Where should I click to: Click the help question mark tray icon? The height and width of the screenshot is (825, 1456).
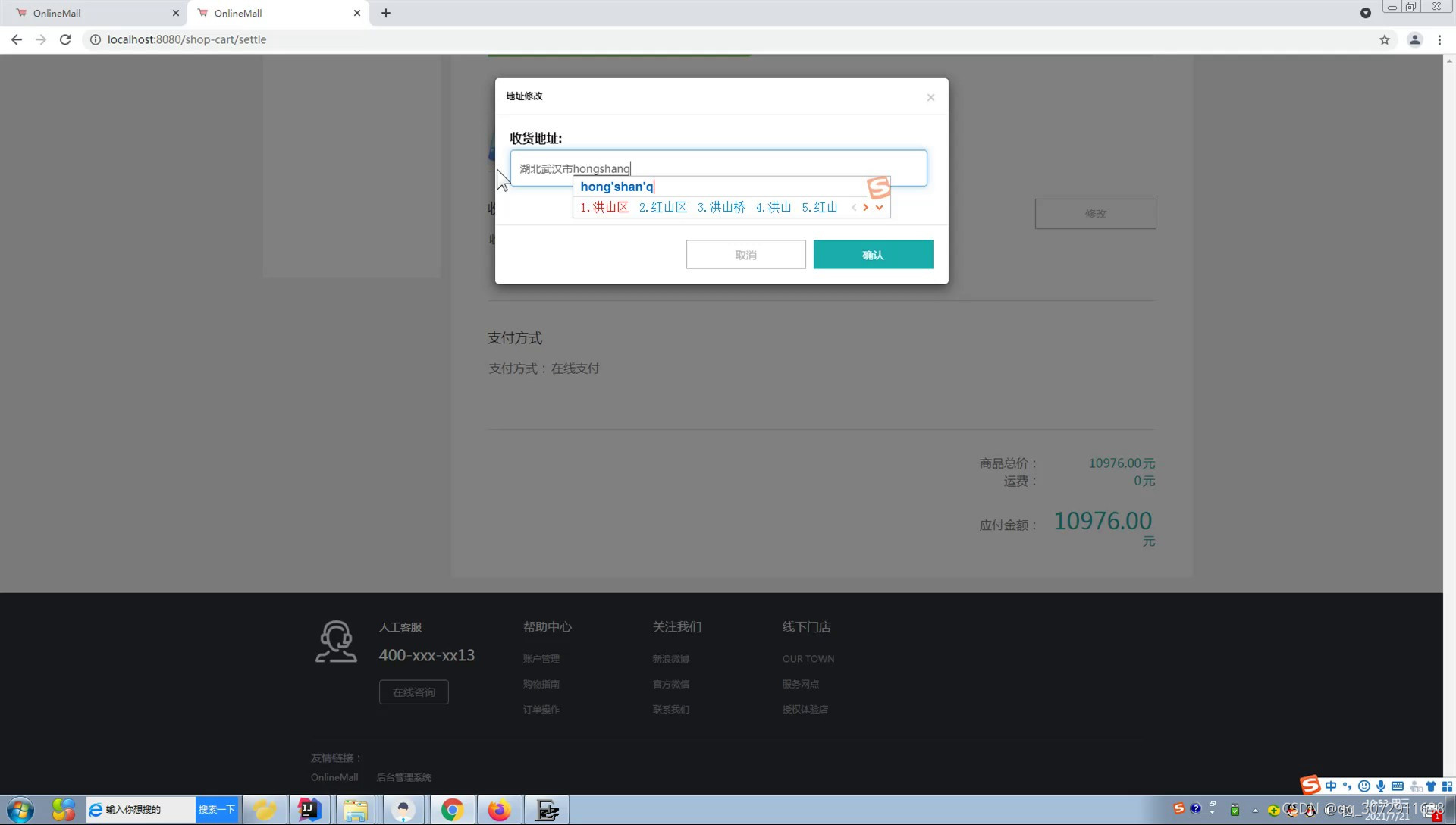[x=1196, y=809]
